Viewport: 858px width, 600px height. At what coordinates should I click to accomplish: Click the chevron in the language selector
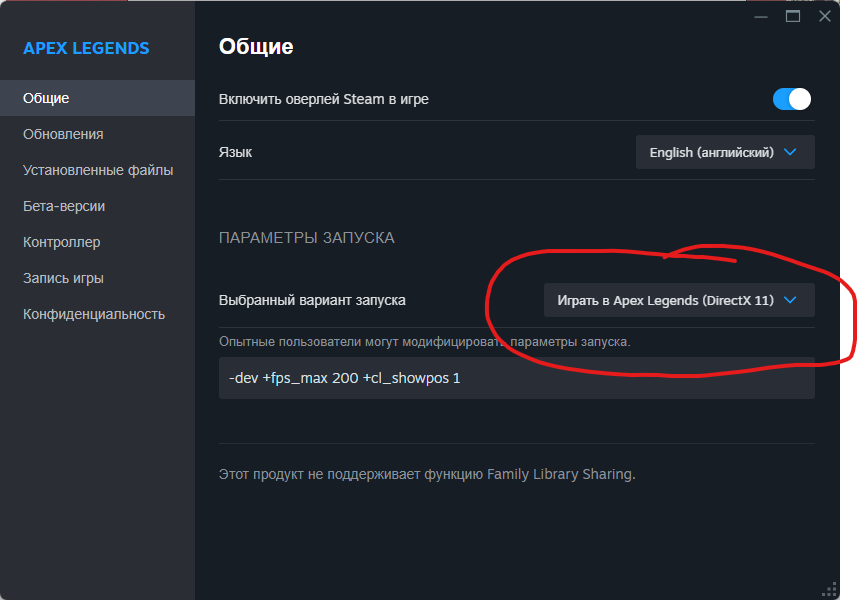790,152
